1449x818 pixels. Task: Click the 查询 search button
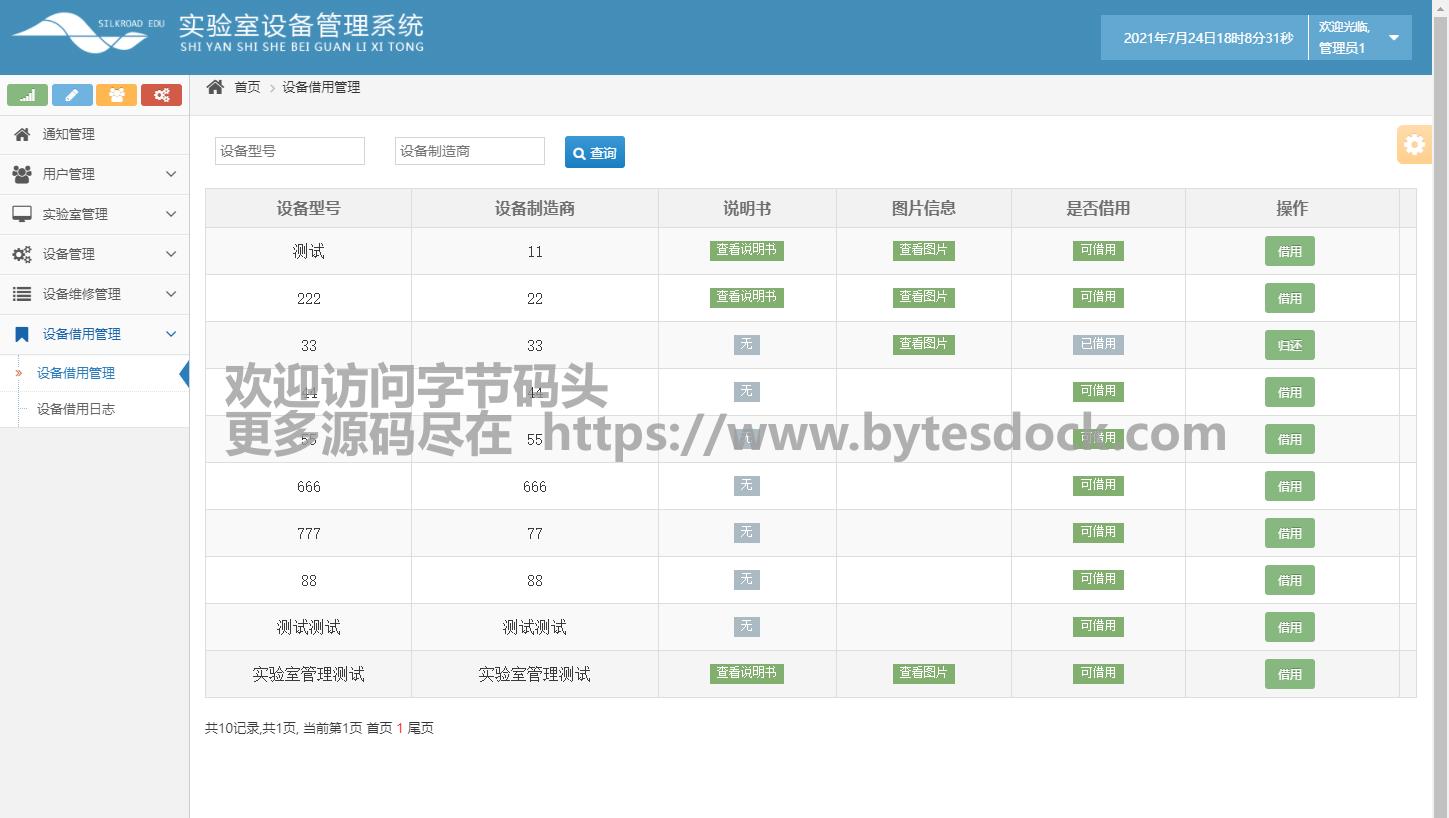click(594, 152)
